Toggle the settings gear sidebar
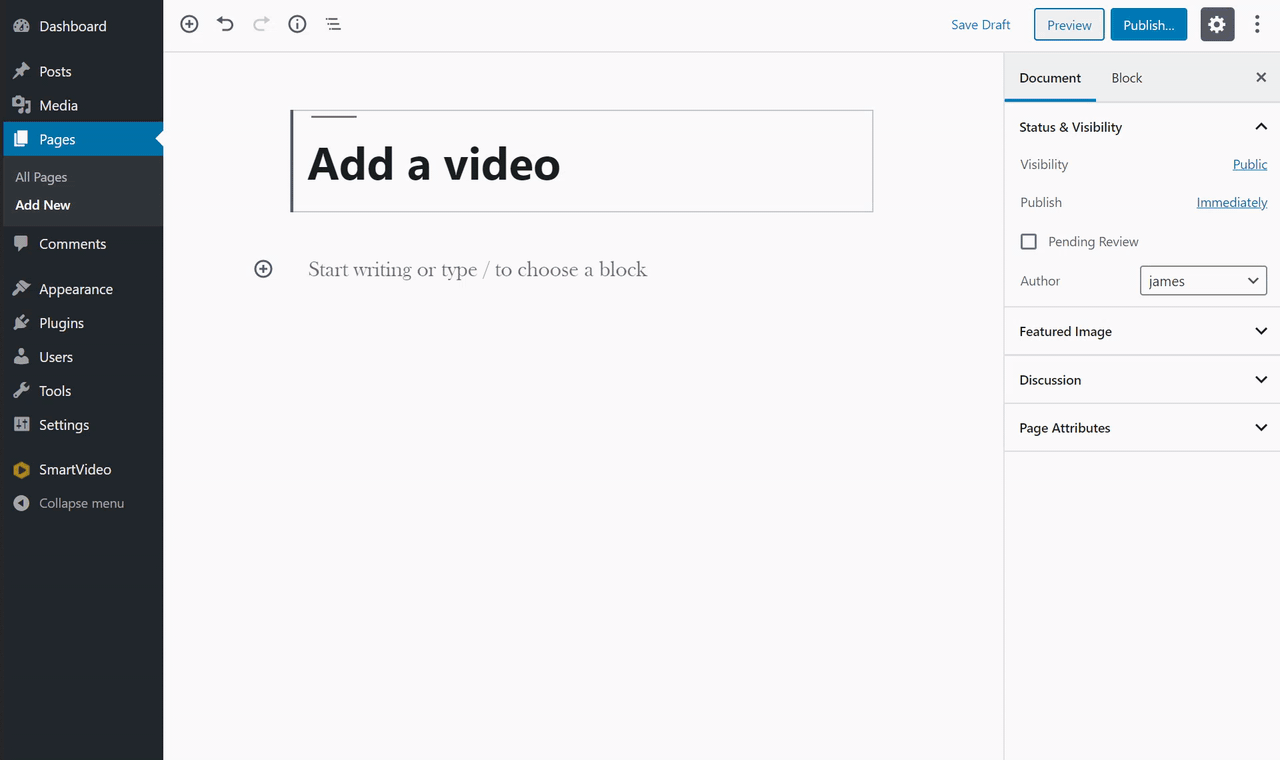1280x760 pixels. 1216,25
